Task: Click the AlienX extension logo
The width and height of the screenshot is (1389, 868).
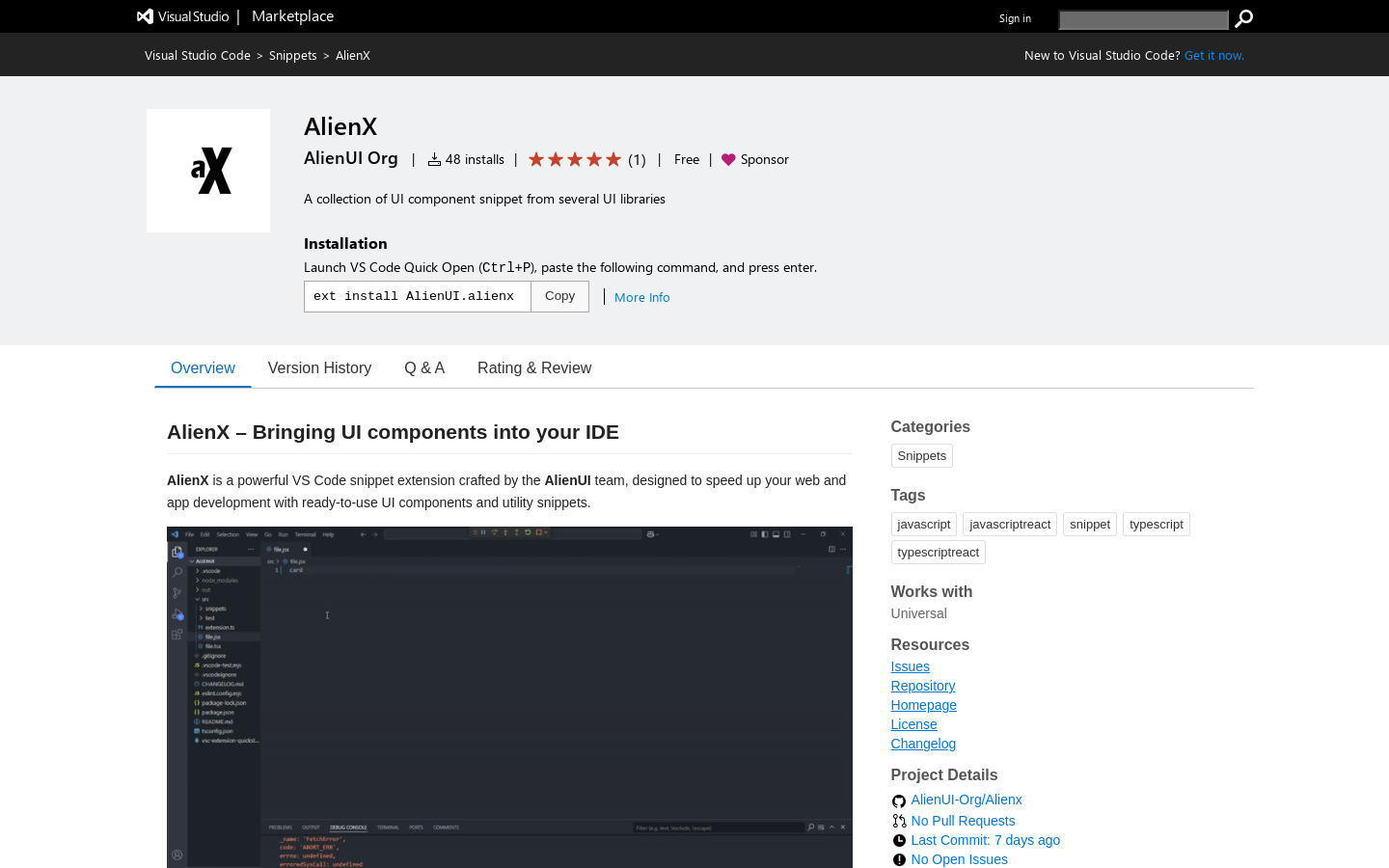Action: tap(208, 171)
